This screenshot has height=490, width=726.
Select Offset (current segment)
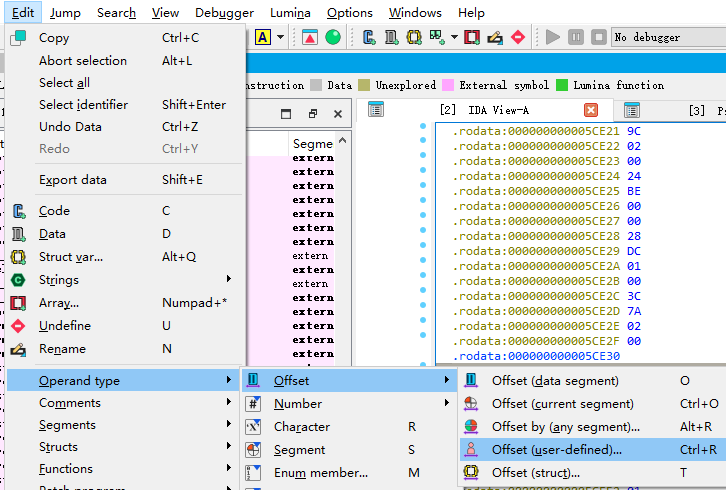tap(592, 404)
